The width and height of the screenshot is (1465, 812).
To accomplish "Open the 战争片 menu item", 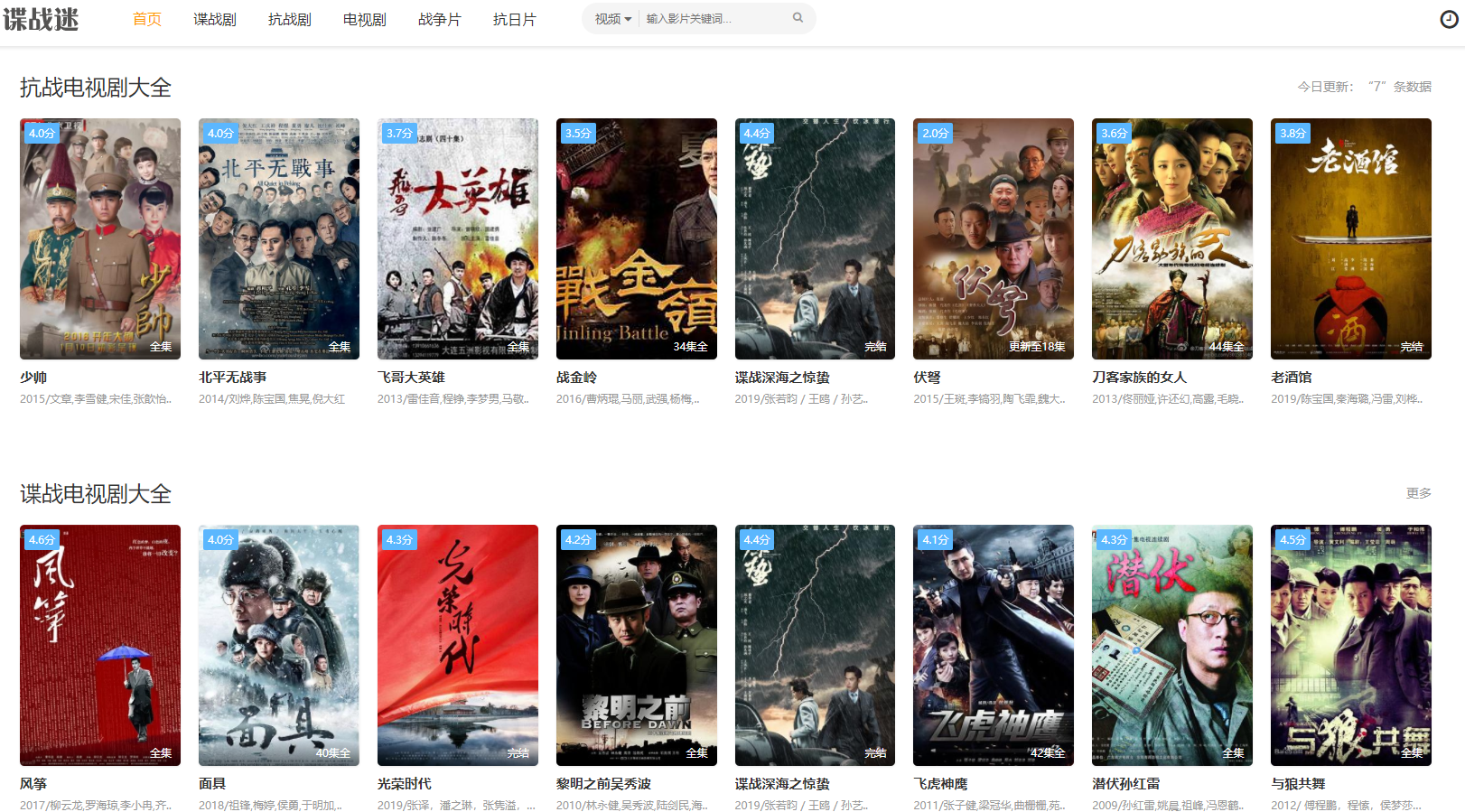I will [440, 19].
